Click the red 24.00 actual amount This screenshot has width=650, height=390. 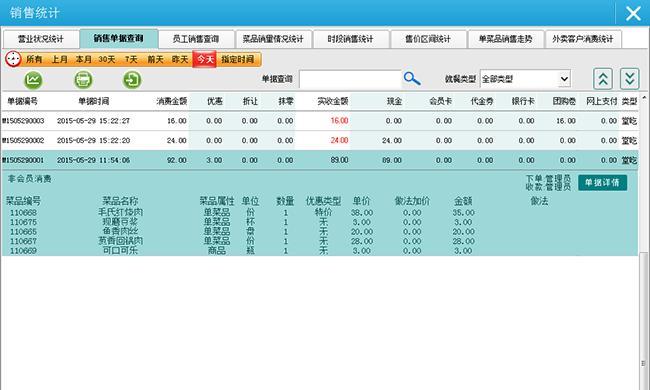click(x=339, y=140)
